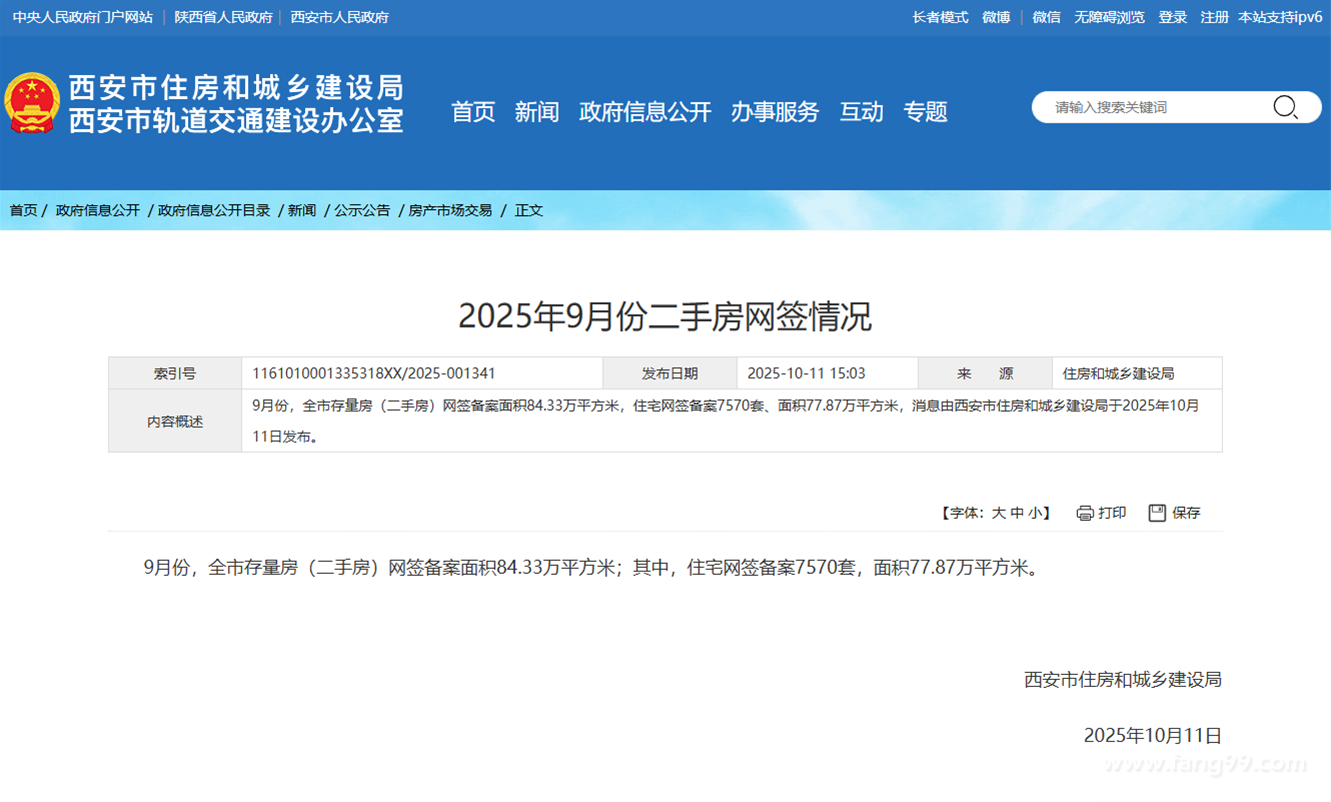Open the 首页 navigation menu item
Image resolution: width=1331 pixels, height=802 pixels.
pyautogui.click(x=473, y=112)
